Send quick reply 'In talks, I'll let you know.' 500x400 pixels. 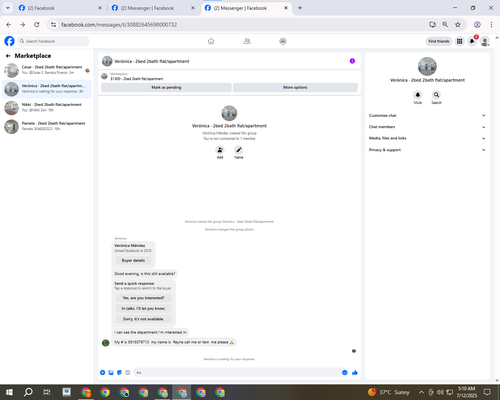pyautogui.click(x=143, y=309)
